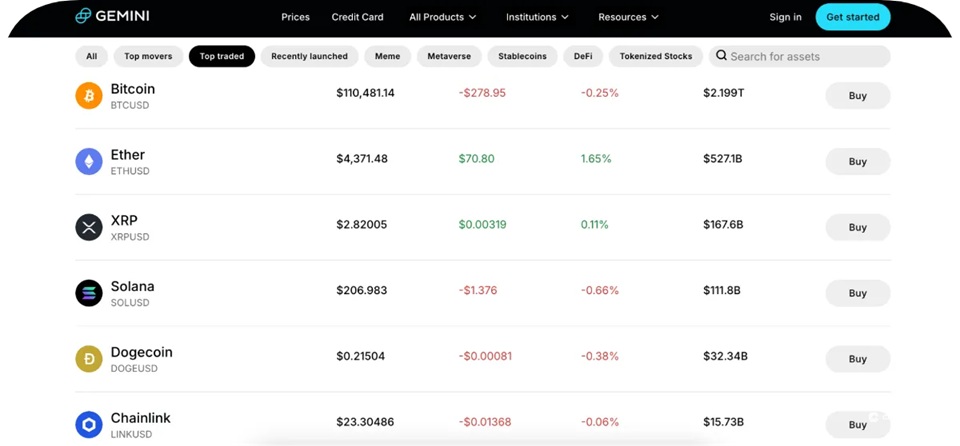Select the Top traded filter
Image resolution: width=960 pixels, height=446 pixels.
click(x=222, y=56)
